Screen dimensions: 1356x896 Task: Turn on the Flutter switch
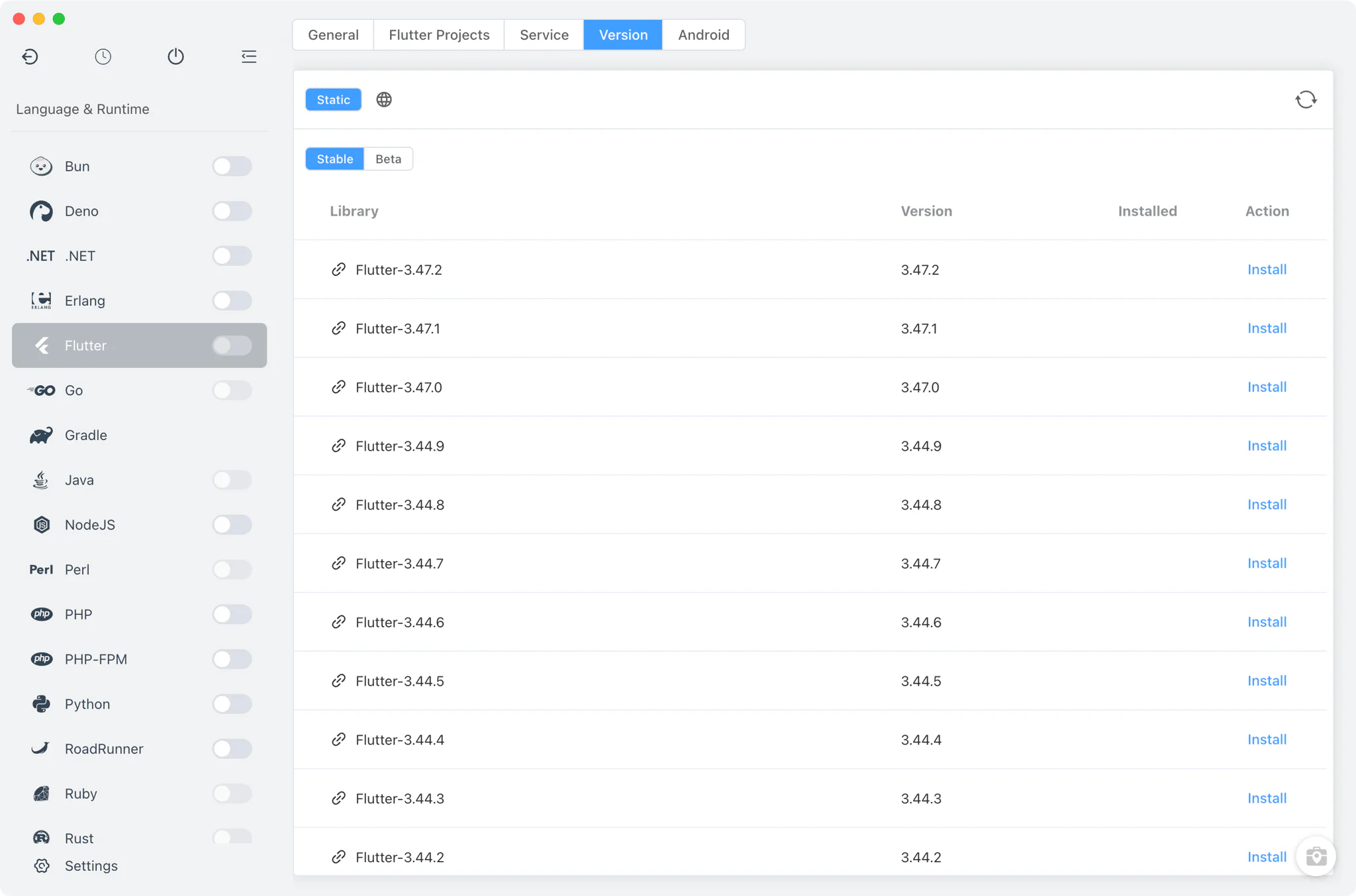232,345
